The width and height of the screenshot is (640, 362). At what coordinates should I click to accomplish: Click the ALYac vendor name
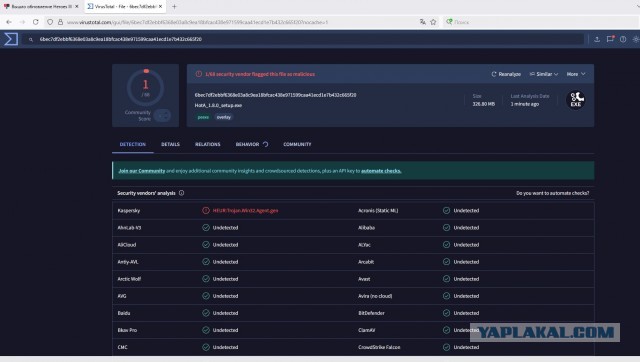click(364, 245)
